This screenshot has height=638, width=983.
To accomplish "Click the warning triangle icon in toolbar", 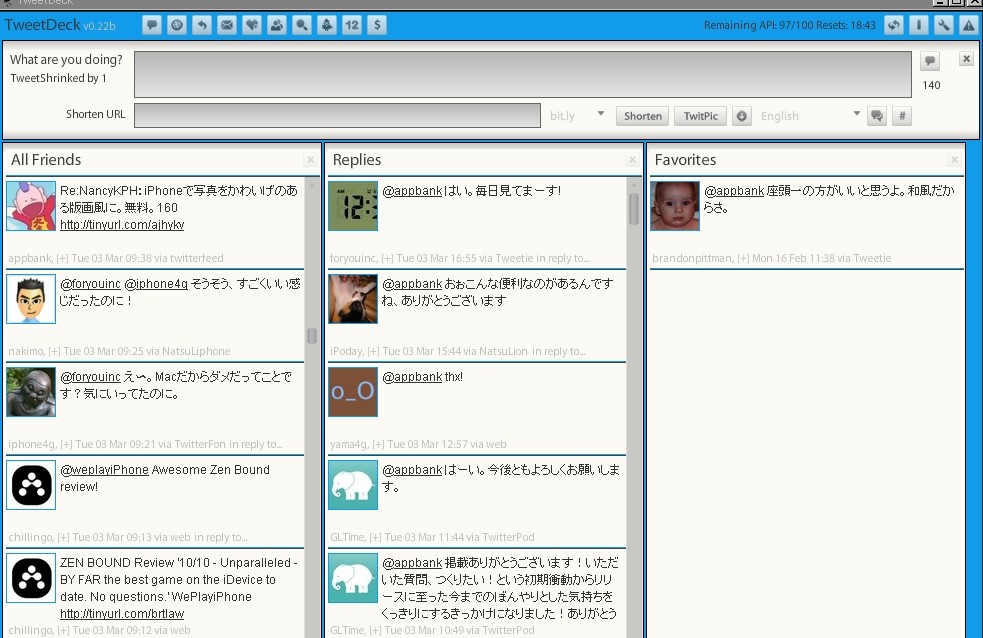I will (x=969, y=25).
